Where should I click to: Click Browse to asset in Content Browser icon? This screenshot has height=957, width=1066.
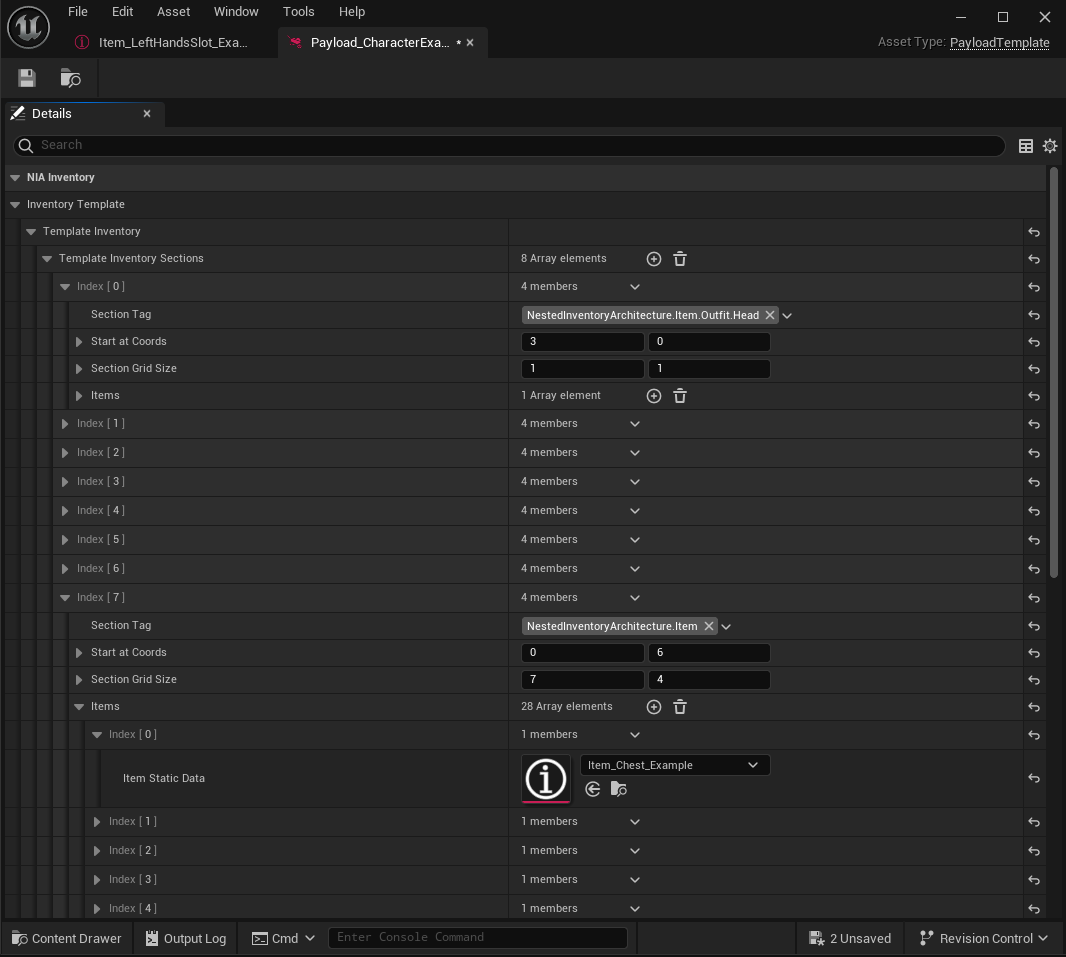click(x=70, y=78)
